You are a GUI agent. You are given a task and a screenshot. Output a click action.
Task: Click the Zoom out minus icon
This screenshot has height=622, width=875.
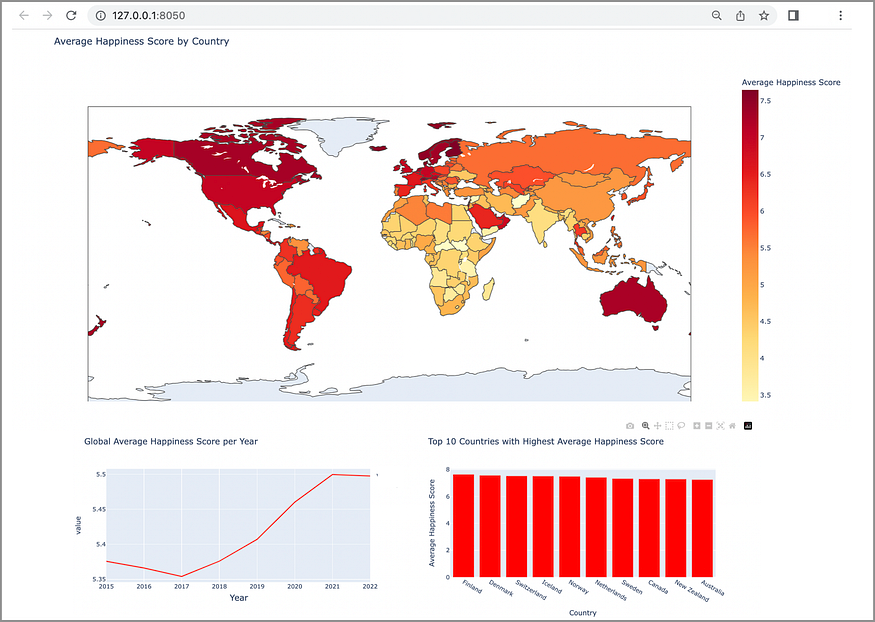tap(709, 426)
